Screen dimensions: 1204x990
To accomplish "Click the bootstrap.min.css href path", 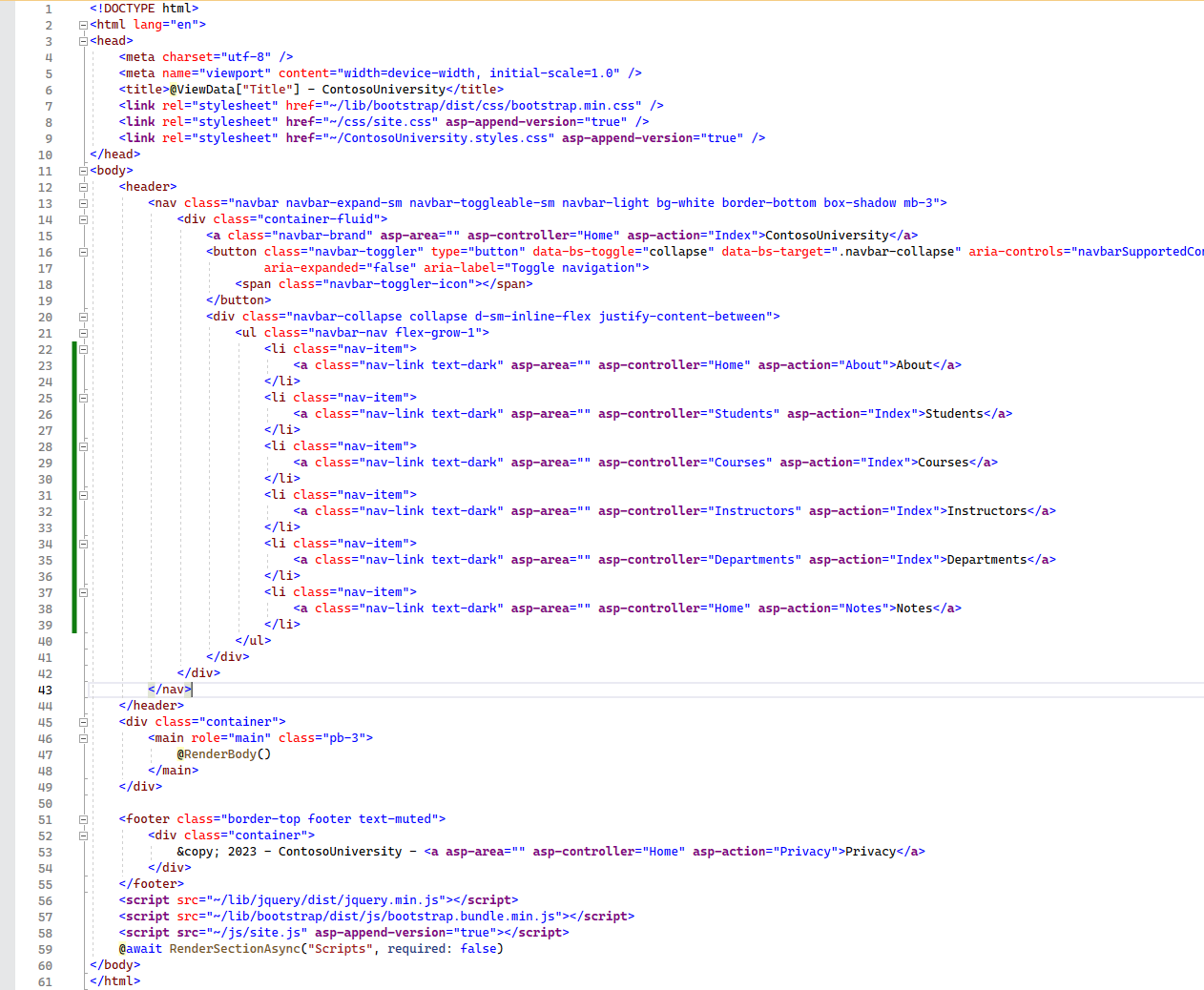I will tap(483, 106).
